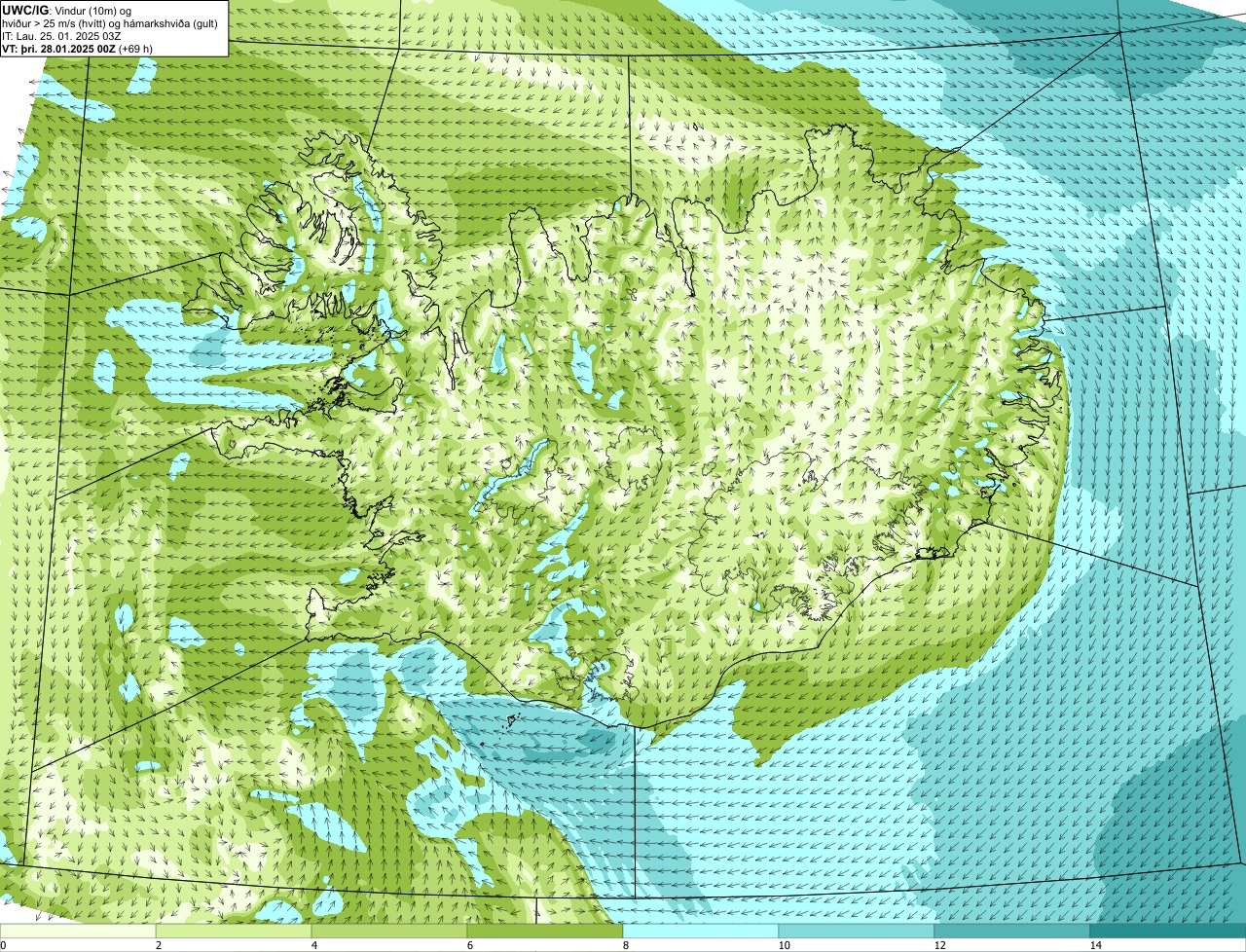The width and height of the screenshot is (1246, 952).
Task: Click the '12' tick label on color scale
Action: pyautogui.click(x=939, y=945)
